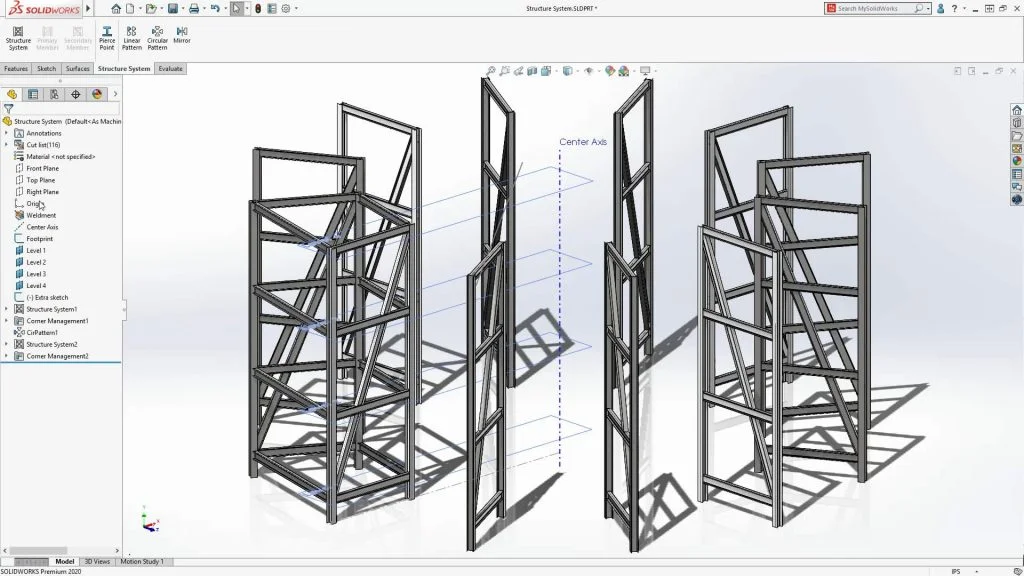This screenshot has width=1024, height=576.
Task: Expand the Structure System1 feature node
Action: (x=6, y=308)
